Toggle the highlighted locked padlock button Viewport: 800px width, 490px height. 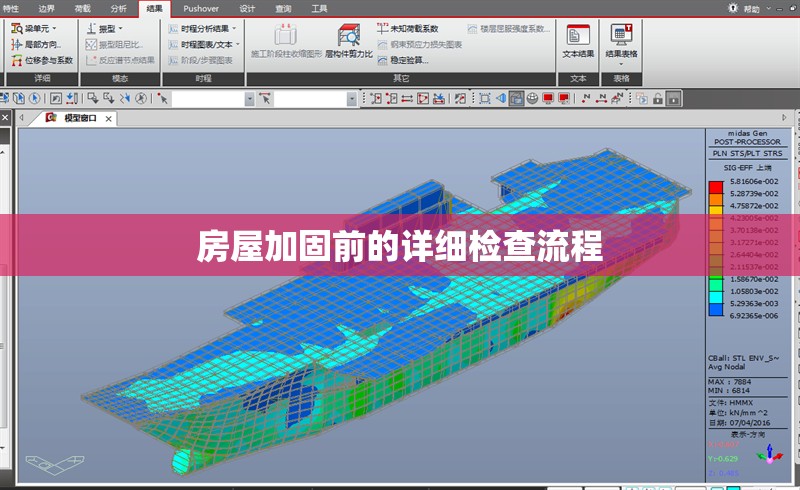click(674, 98)
